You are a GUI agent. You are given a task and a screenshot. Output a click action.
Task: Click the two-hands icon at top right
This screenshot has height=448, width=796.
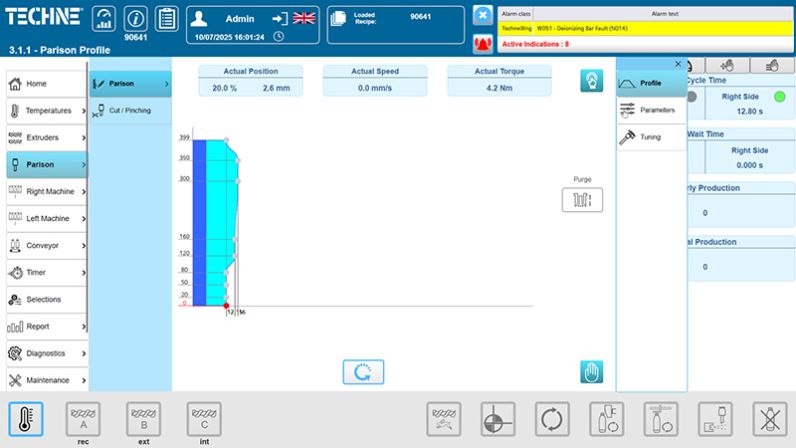pyautogui.click(x=772, y=66)
